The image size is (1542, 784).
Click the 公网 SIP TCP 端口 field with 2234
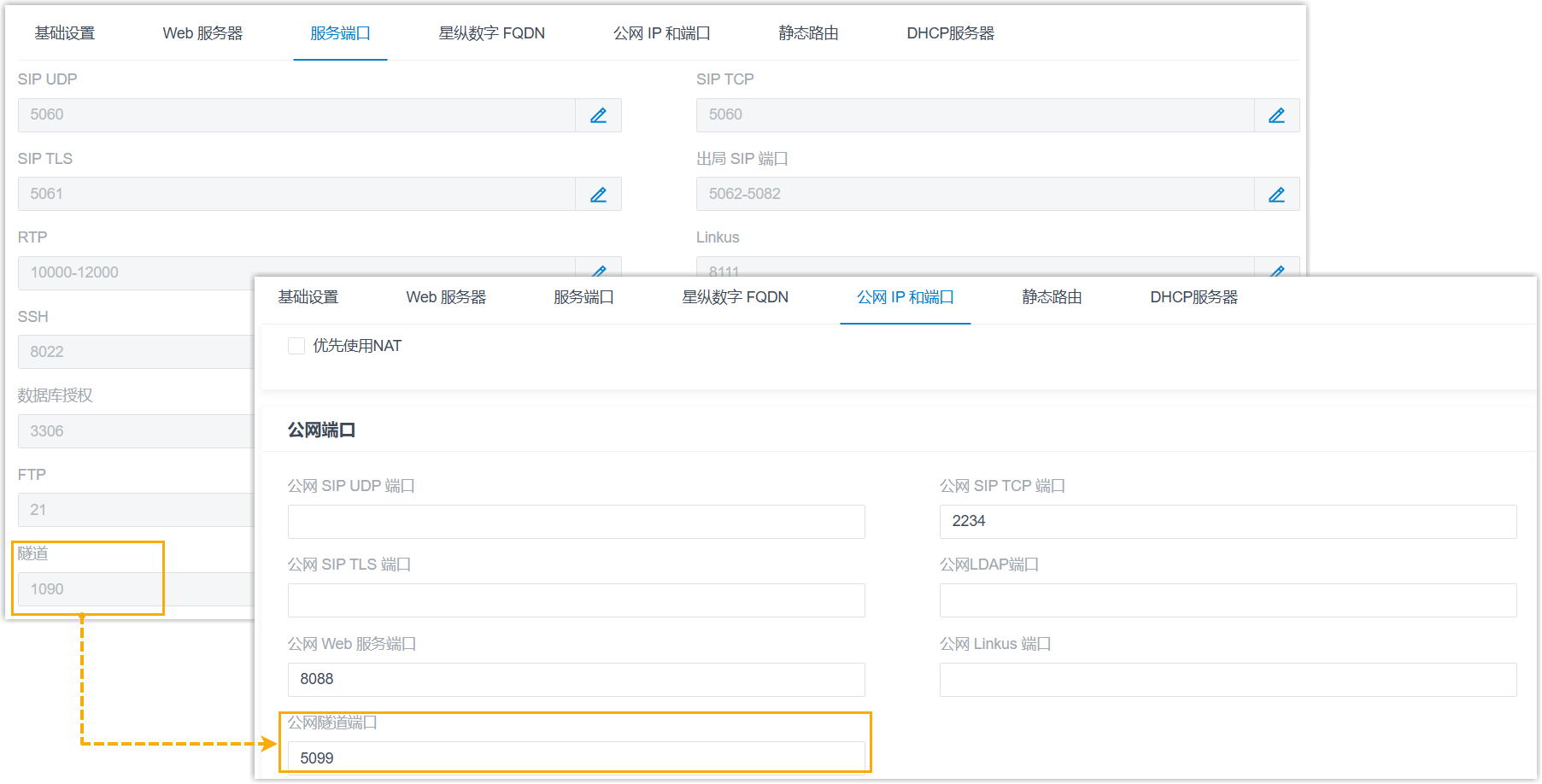1228,522
